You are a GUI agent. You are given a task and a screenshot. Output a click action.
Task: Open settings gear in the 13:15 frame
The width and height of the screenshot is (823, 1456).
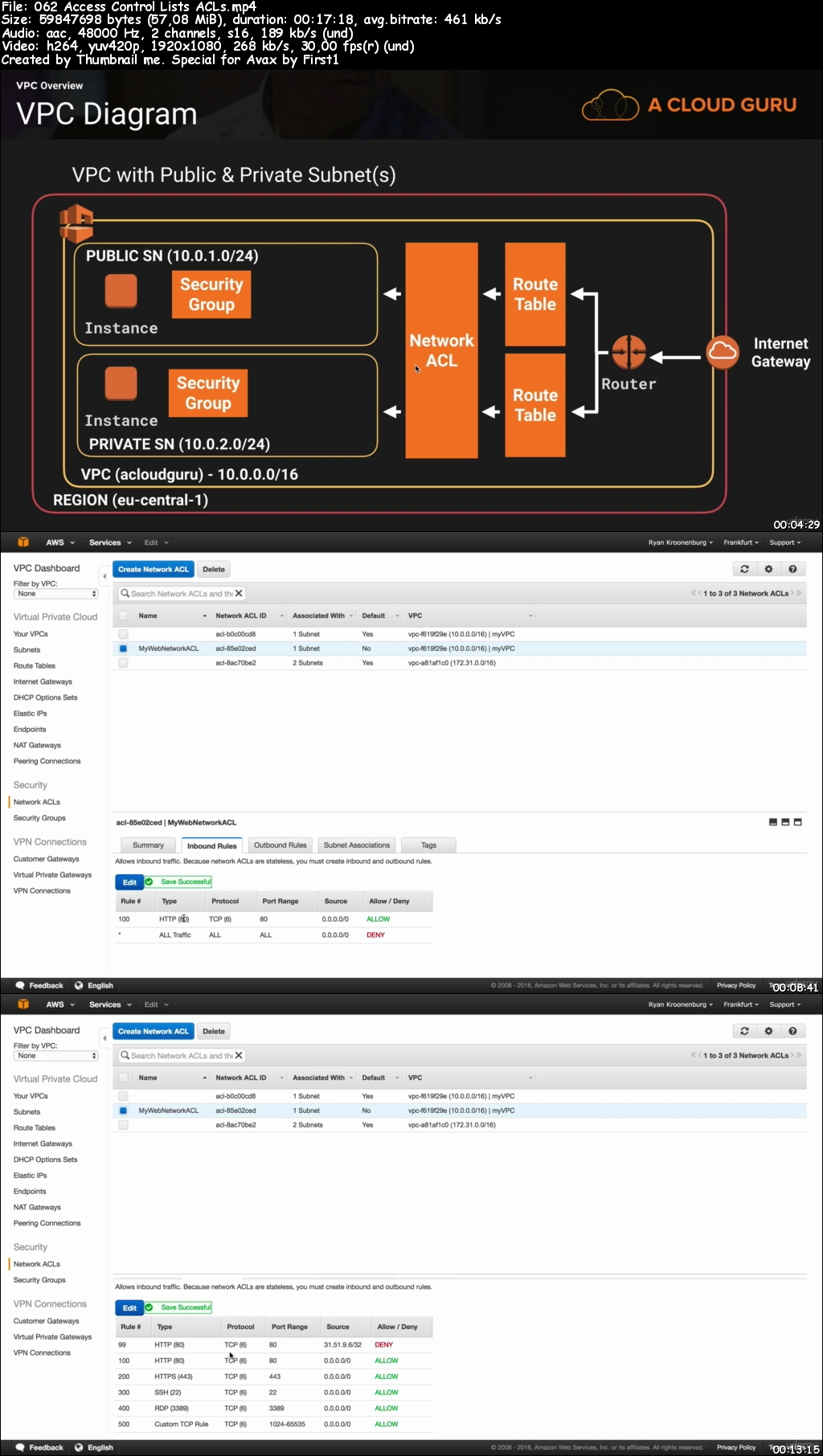(x=768, y=1031)
